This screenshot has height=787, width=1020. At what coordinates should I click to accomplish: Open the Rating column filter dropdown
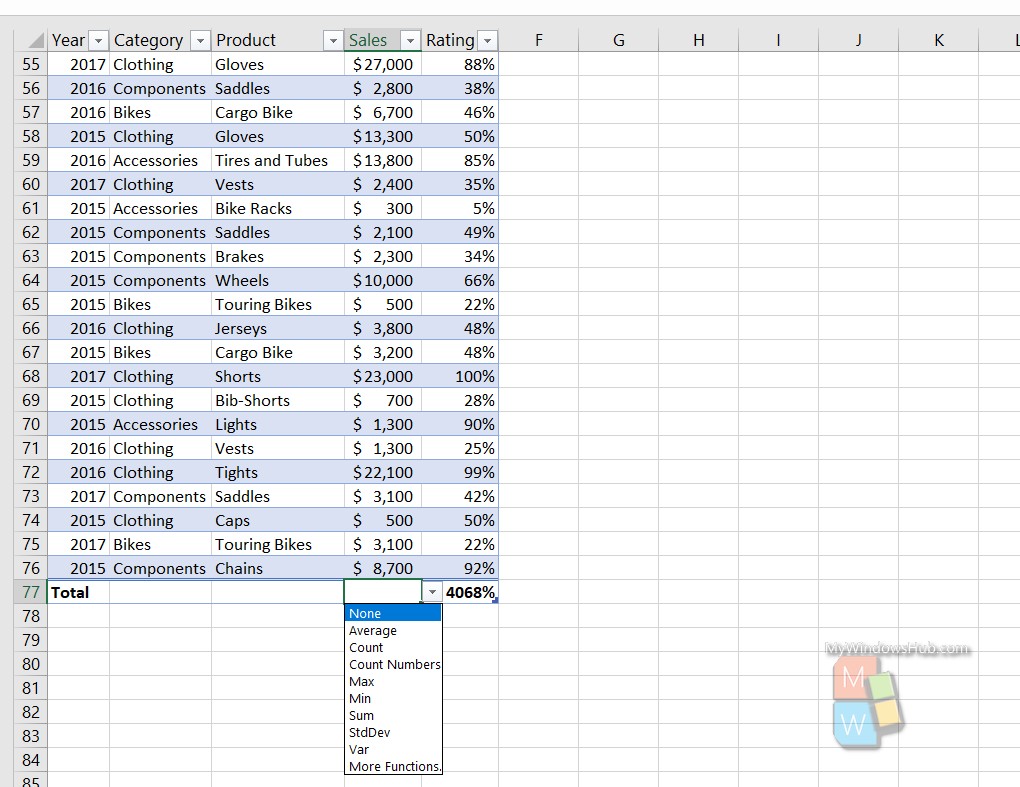(x=487, y=40)
